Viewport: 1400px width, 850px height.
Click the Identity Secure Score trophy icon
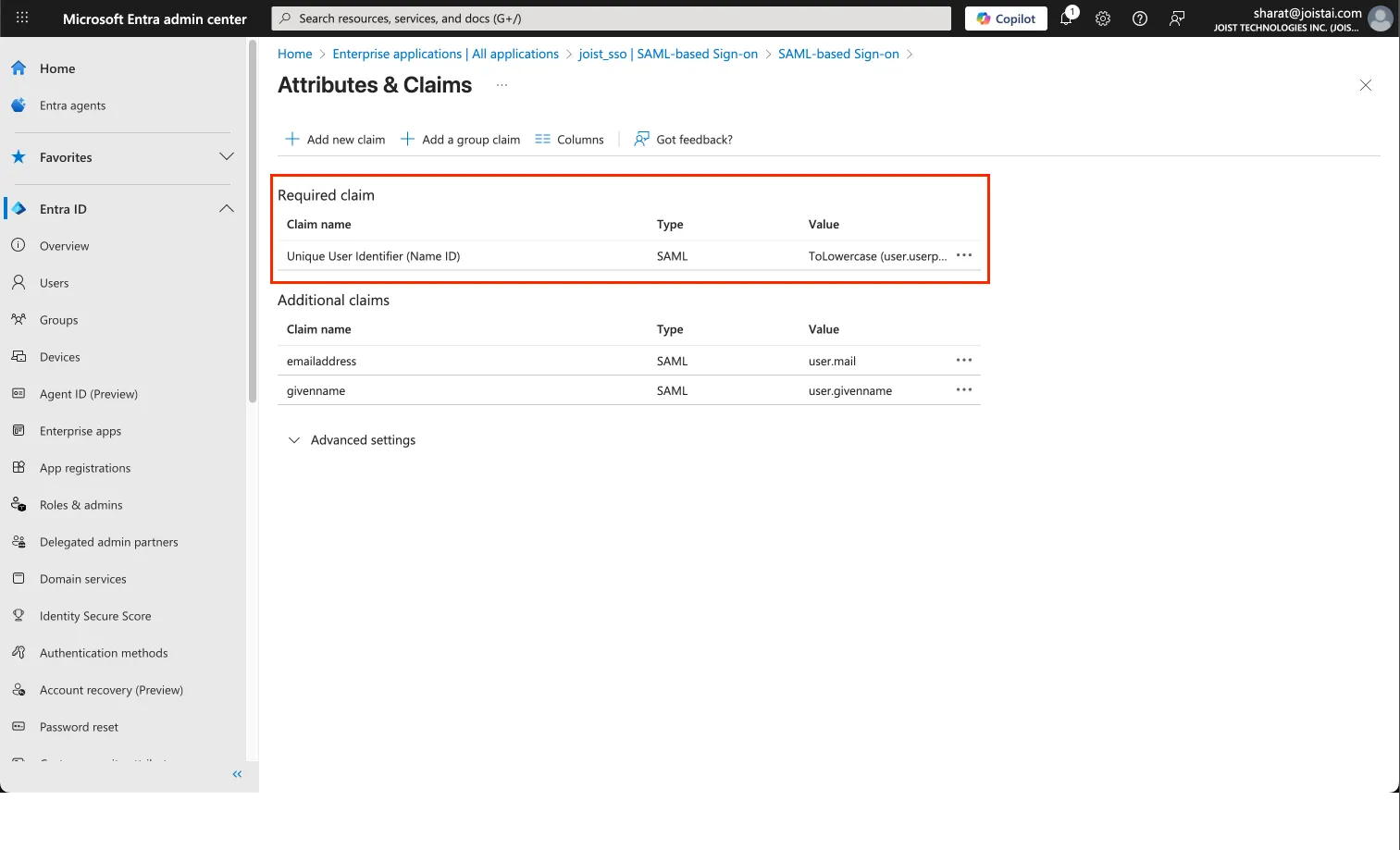point(19,615)
